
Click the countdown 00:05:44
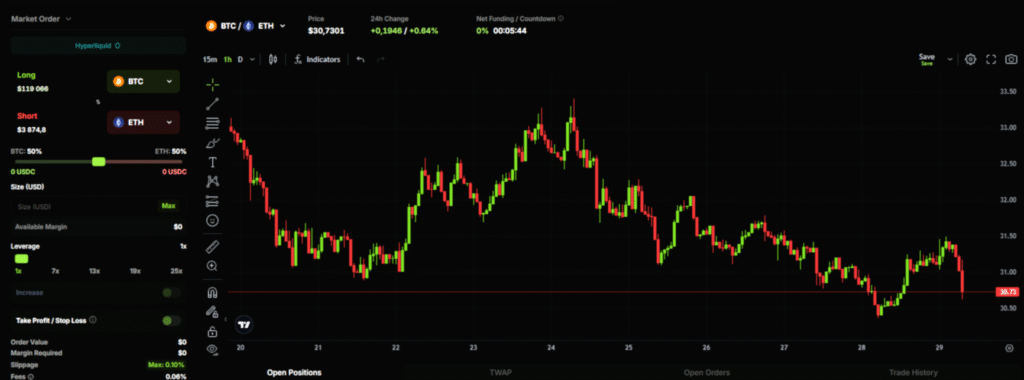510,31
